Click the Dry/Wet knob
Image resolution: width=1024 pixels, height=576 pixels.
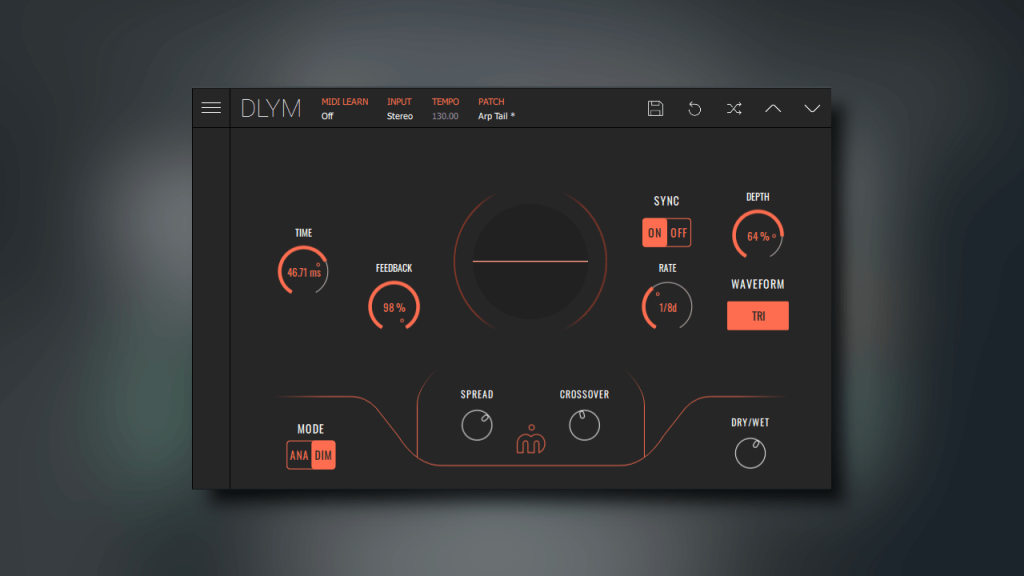pos(750,453)
